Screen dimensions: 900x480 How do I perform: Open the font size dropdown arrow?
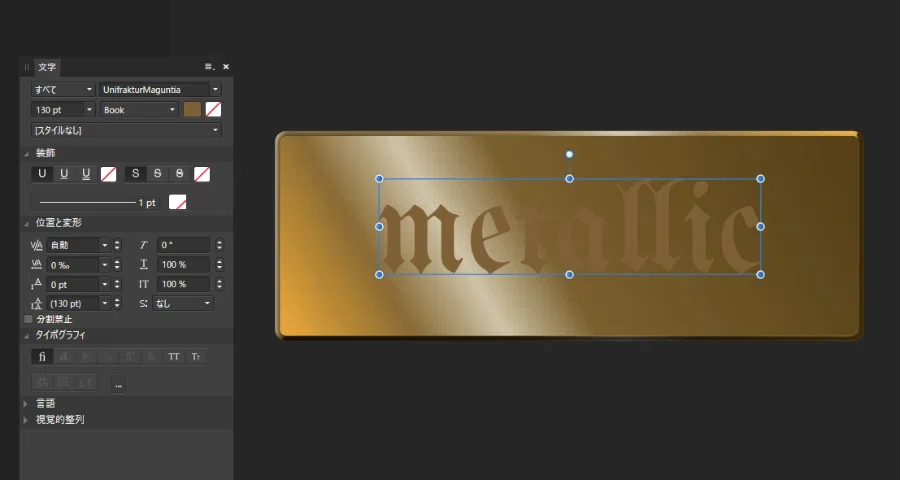tap(90, 110)
